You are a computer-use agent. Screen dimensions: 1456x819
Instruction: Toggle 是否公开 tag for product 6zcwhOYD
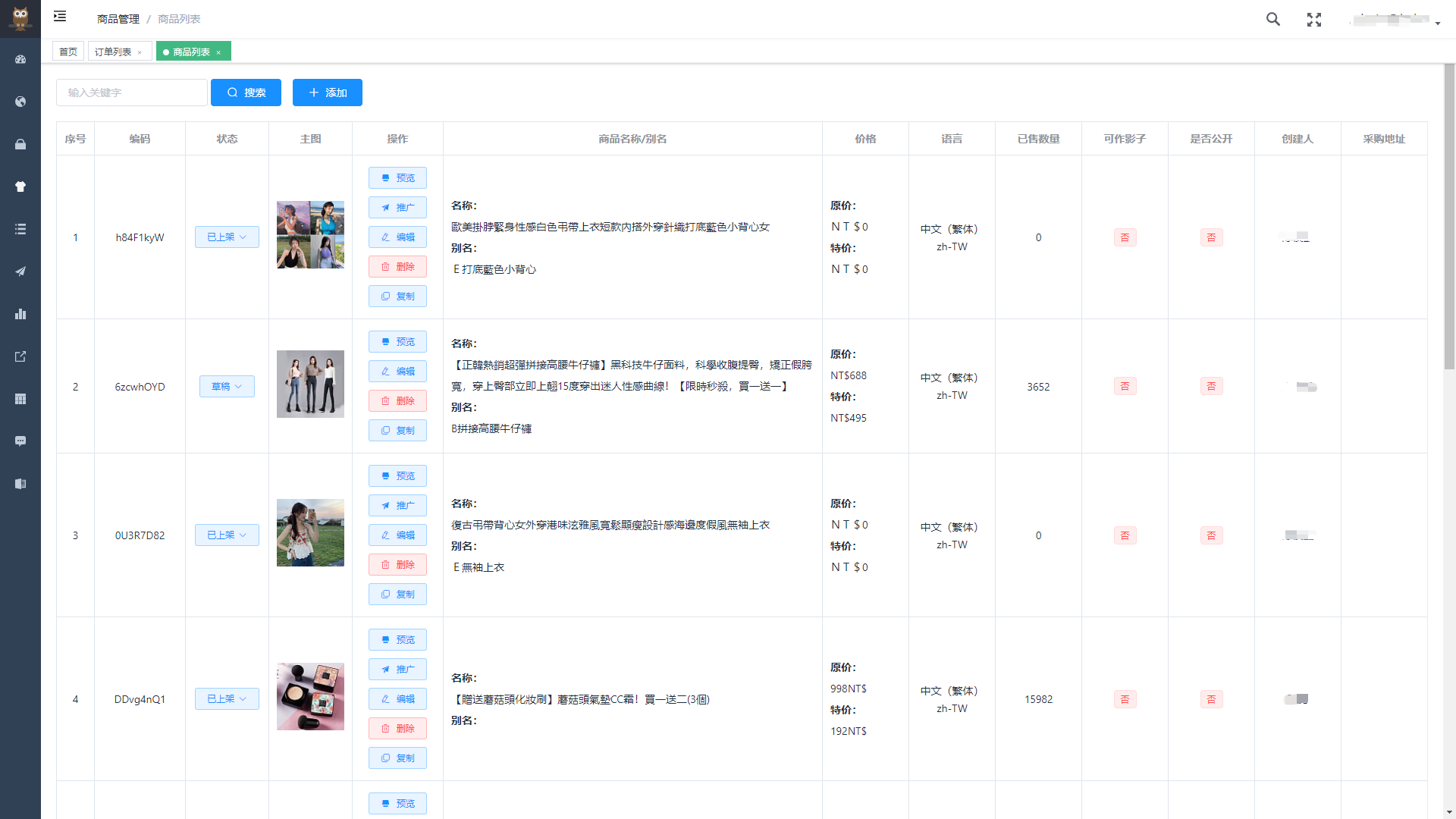point(1211,387)
